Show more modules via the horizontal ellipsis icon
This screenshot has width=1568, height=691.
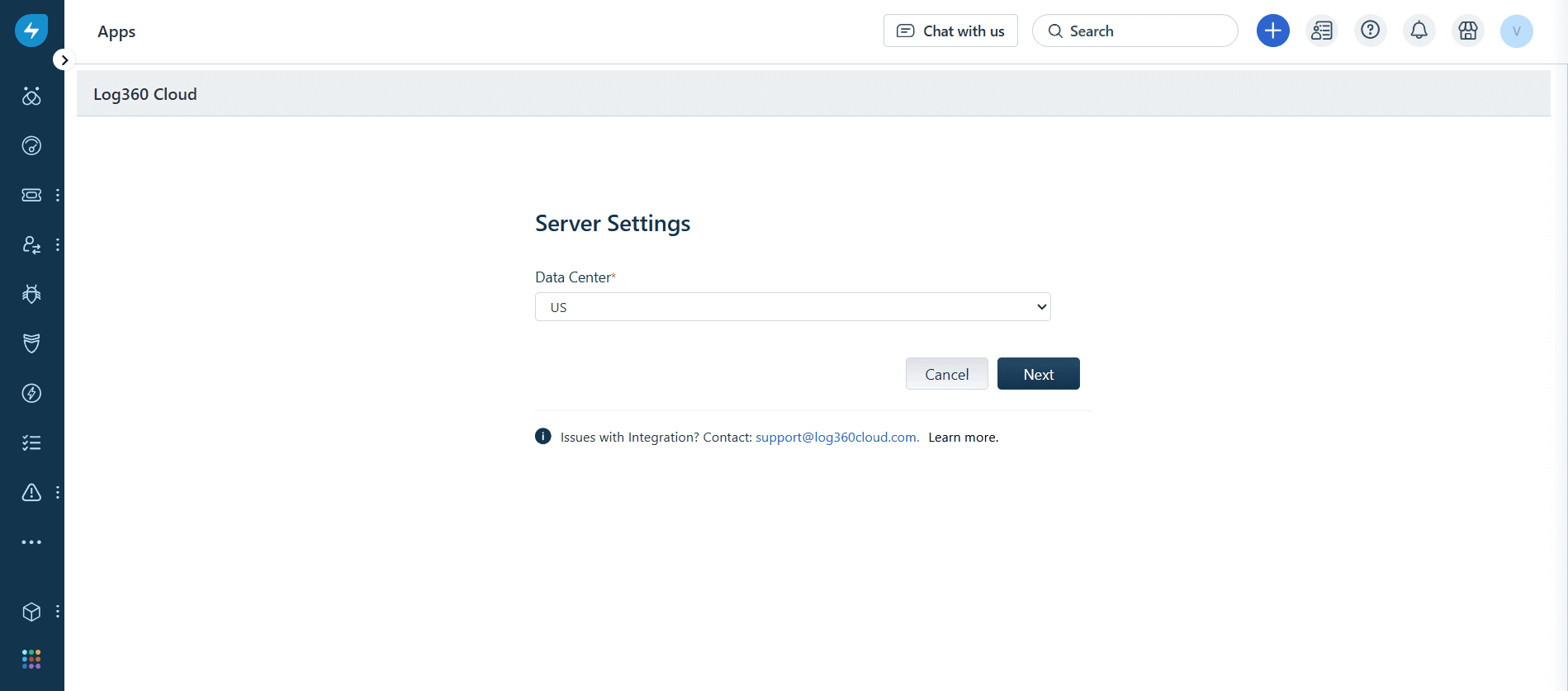pyautogui.click(x=31, y=542)
